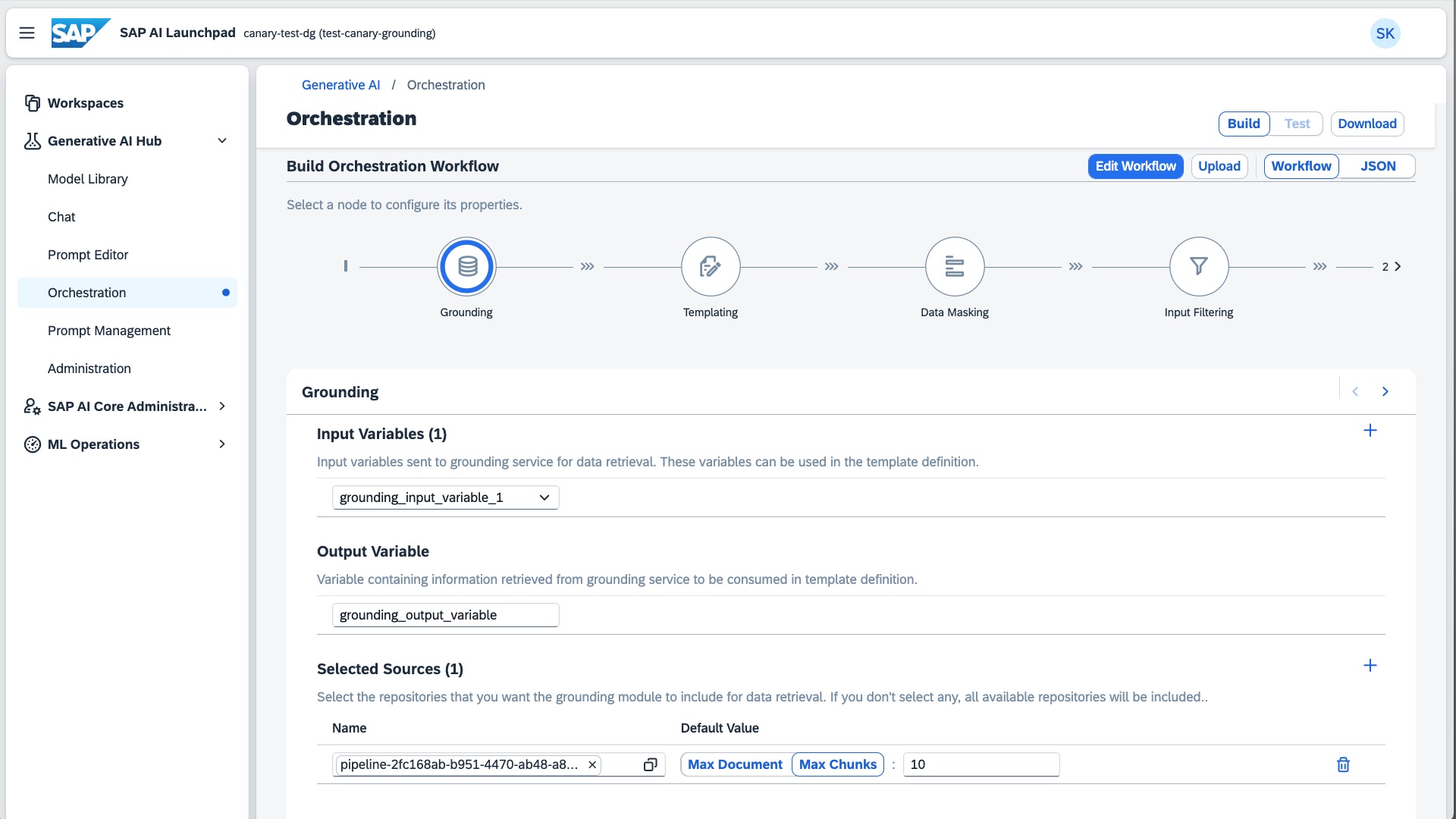Select Max Chunks option
This screenshot has width=1456, height=819.
837,764
